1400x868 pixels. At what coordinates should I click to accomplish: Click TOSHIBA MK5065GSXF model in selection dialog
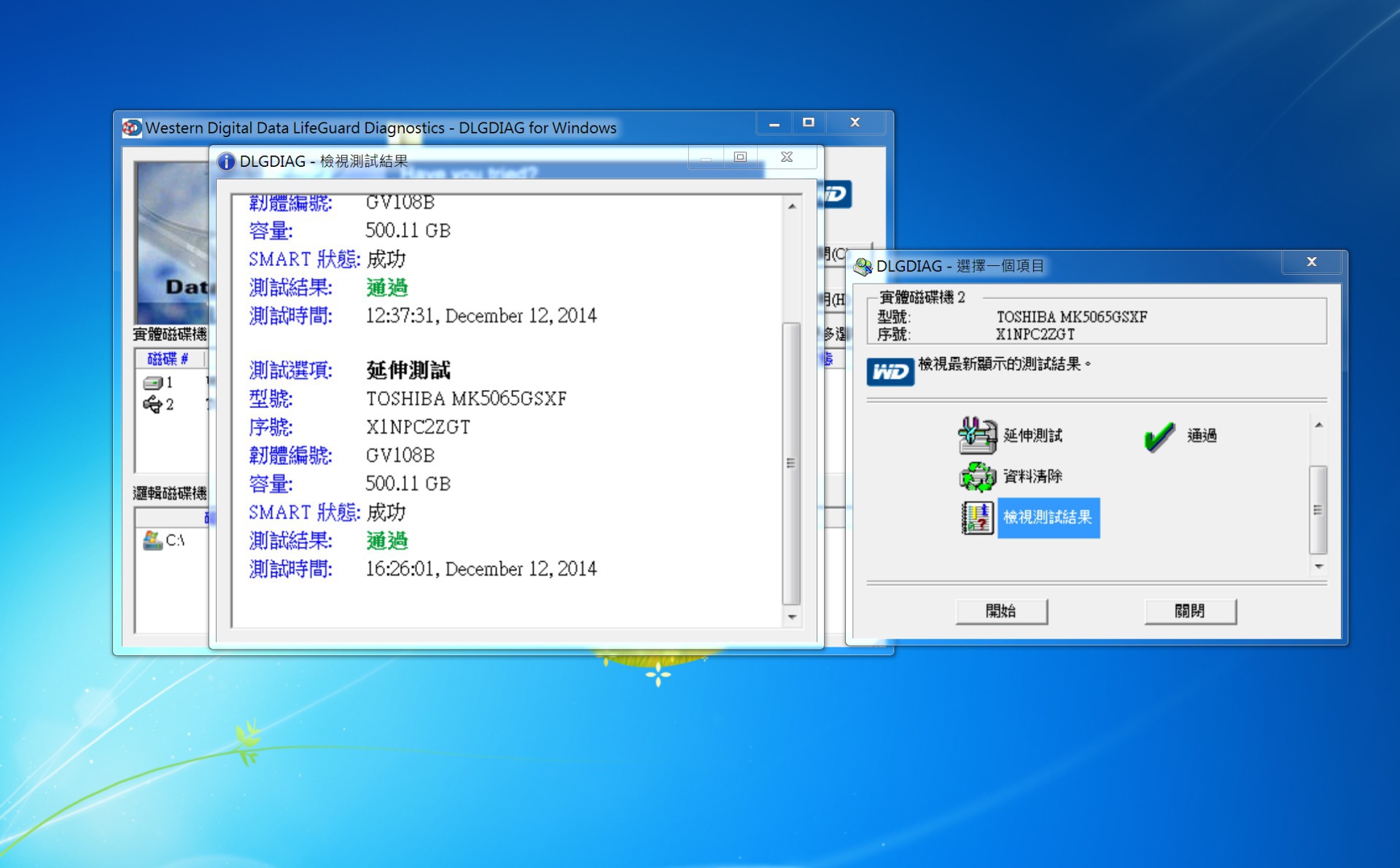[1071, 317]
